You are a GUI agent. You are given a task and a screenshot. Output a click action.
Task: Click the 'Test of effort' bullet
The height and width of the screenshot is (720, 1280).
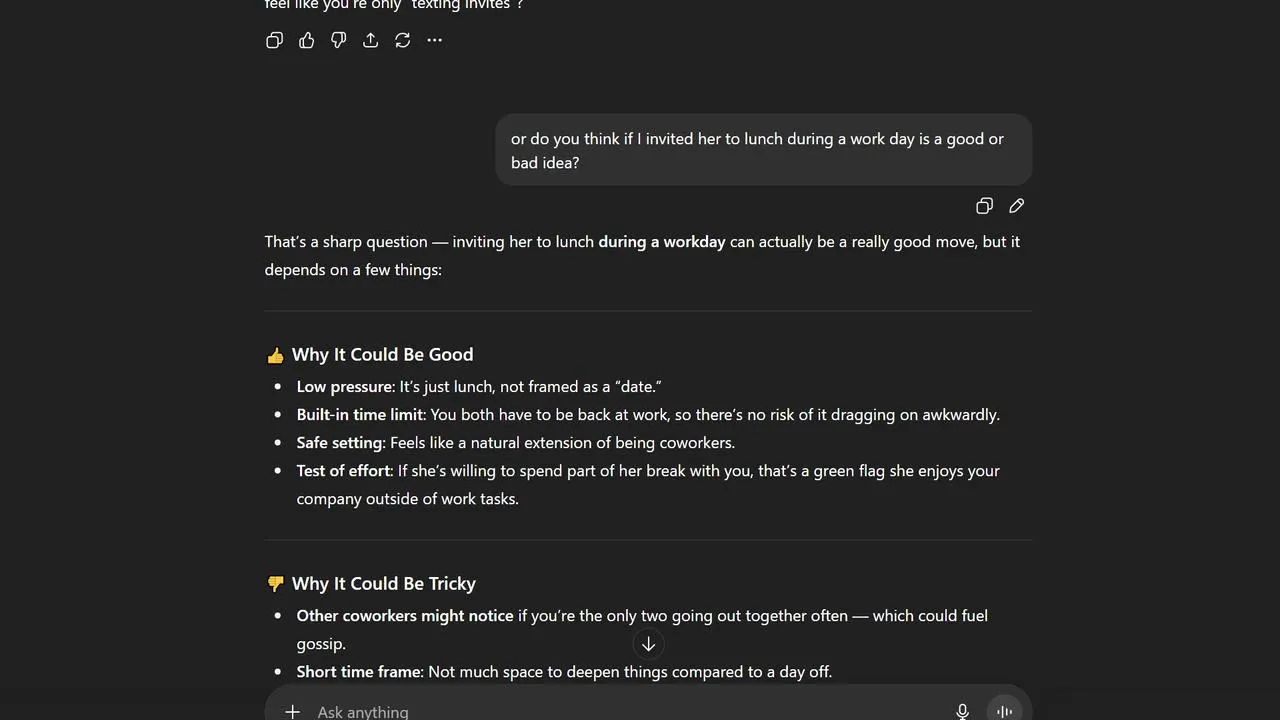pos(648,484)
